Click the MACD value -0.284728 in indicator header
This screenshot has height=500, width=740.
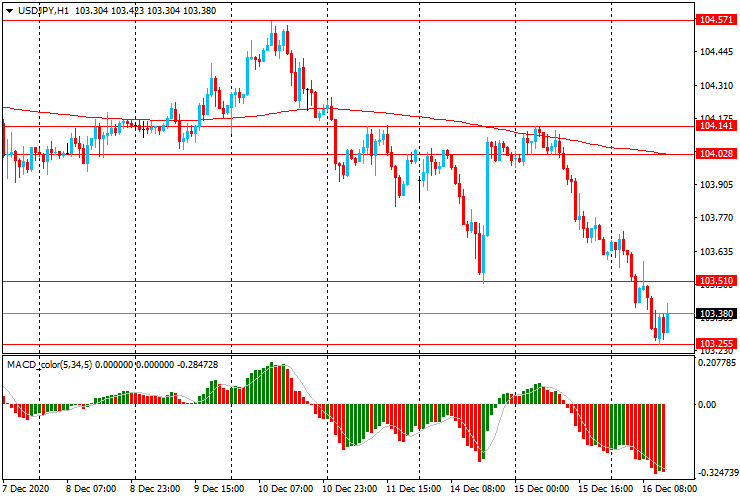click(x=197, y=364)
